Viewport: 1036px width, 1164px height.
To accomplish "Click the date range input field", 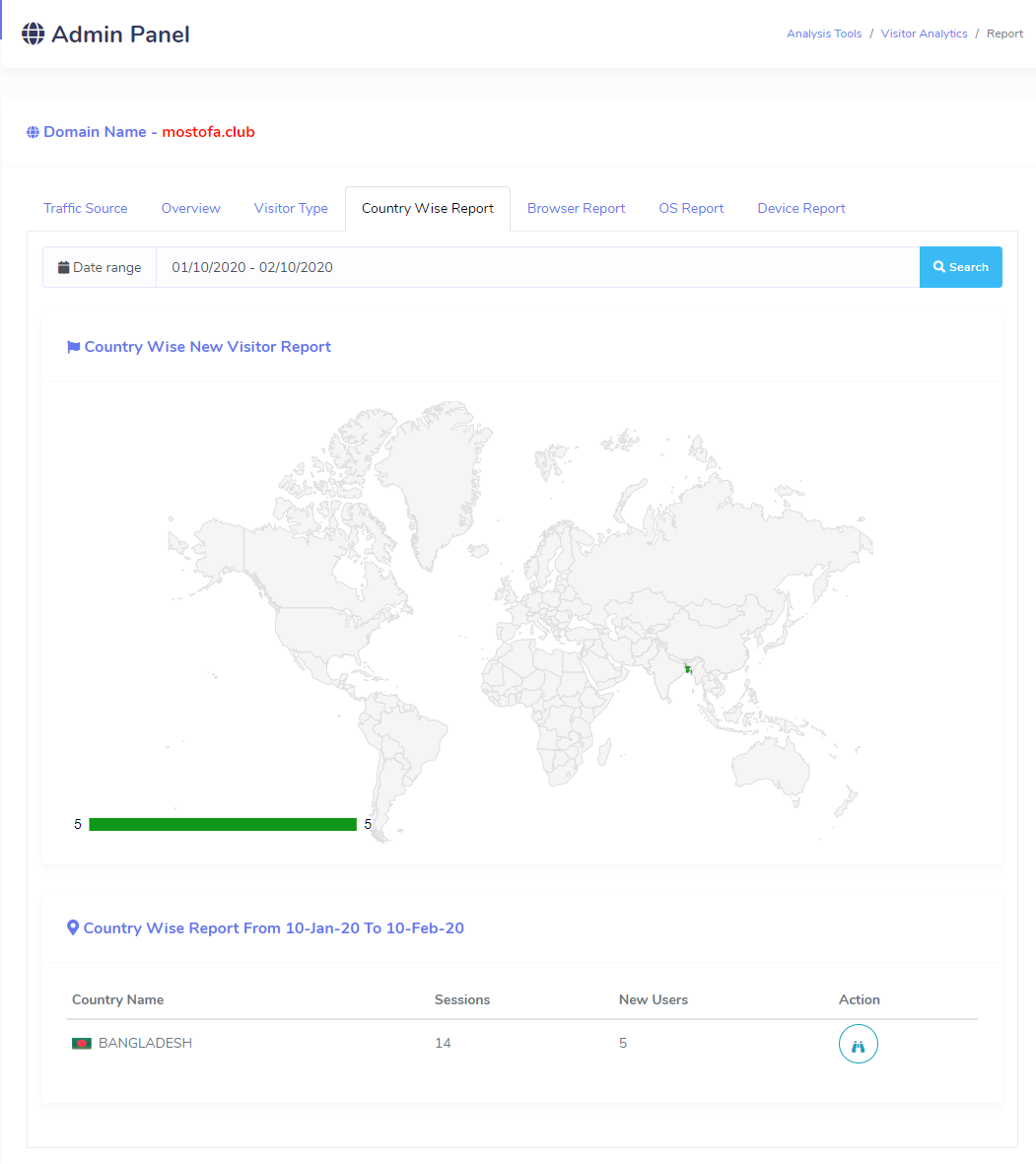I will 537,267.
